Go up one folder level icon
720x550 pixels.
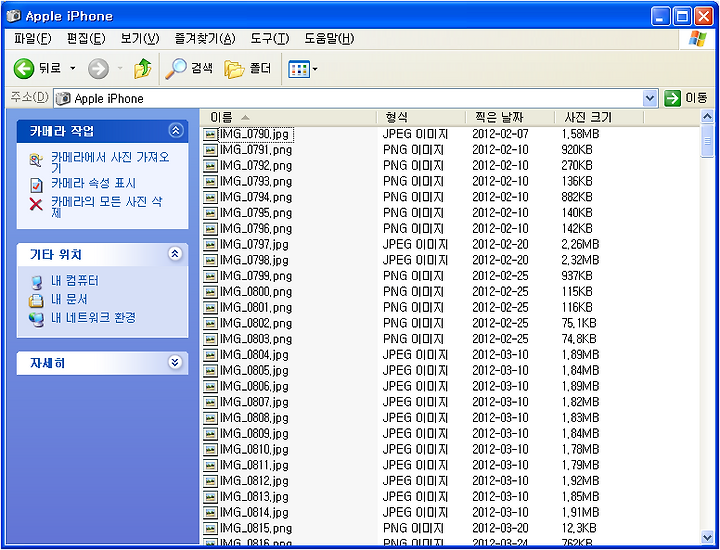[x=143, y=69]
